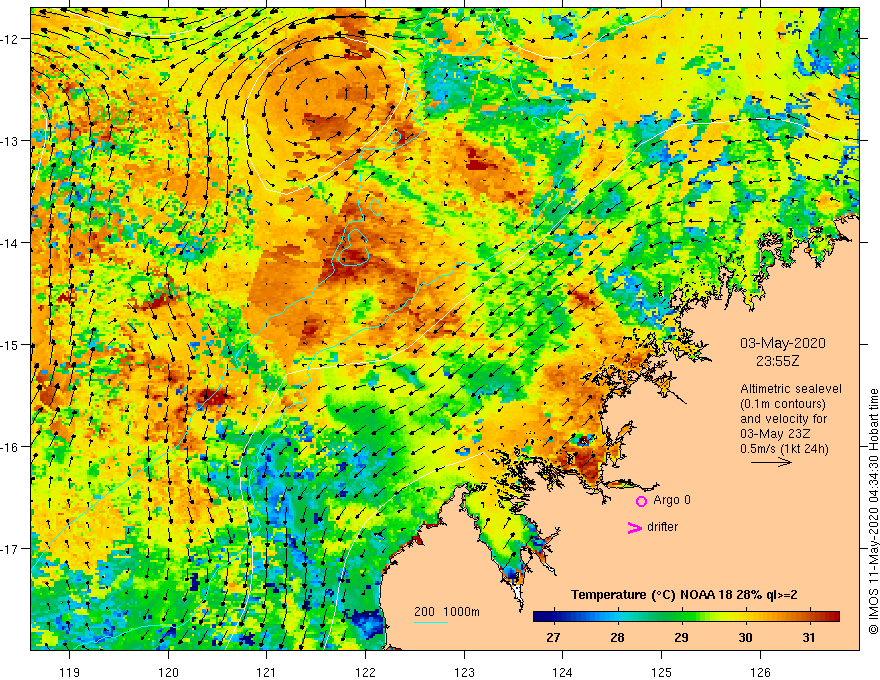Click the '-14' latitude axis label
This screenshot has height=680, width=880.
click(11, 243)
